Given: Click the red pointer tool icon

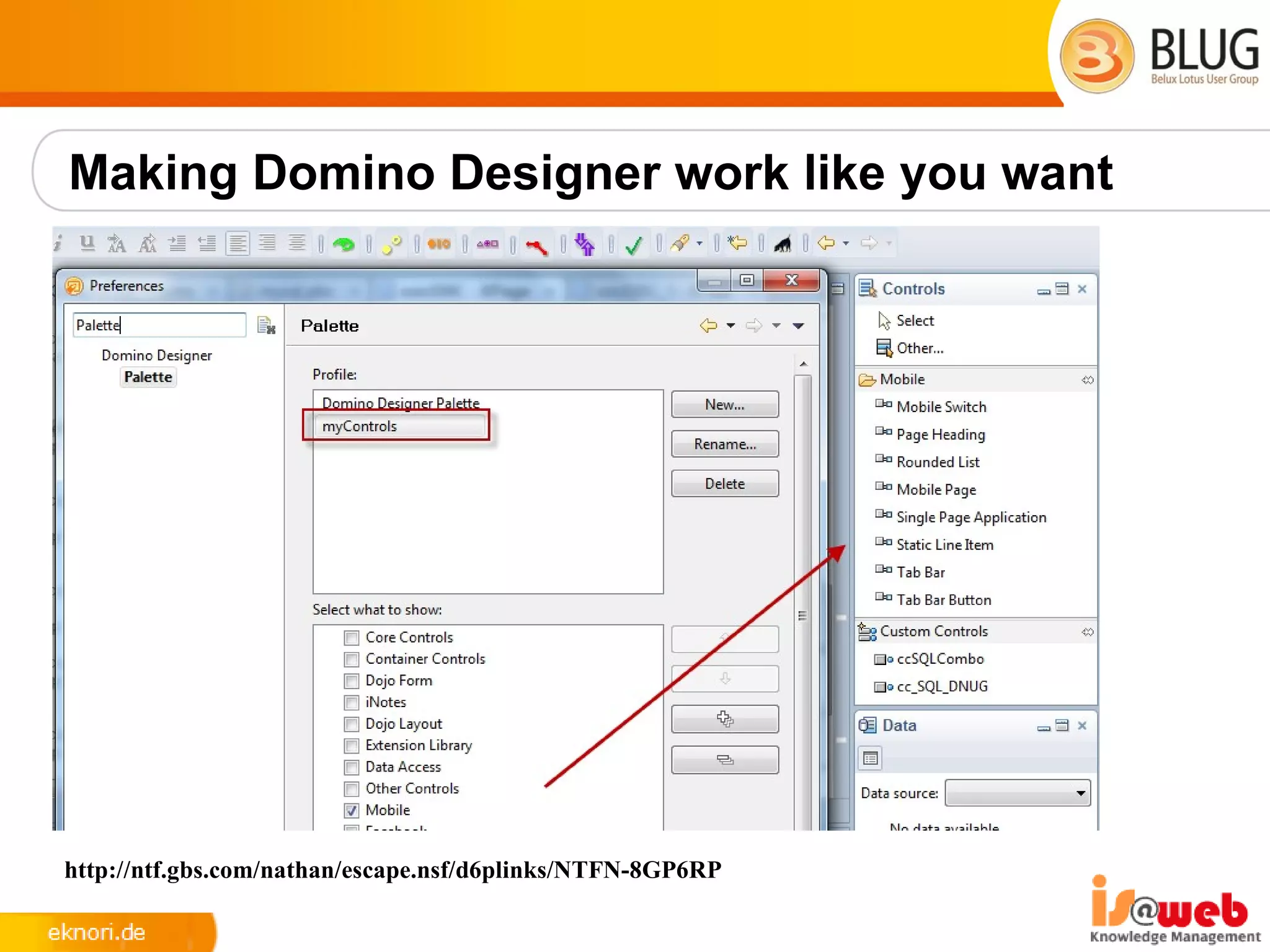Looking at the screenshot, I should pos(536,246).
